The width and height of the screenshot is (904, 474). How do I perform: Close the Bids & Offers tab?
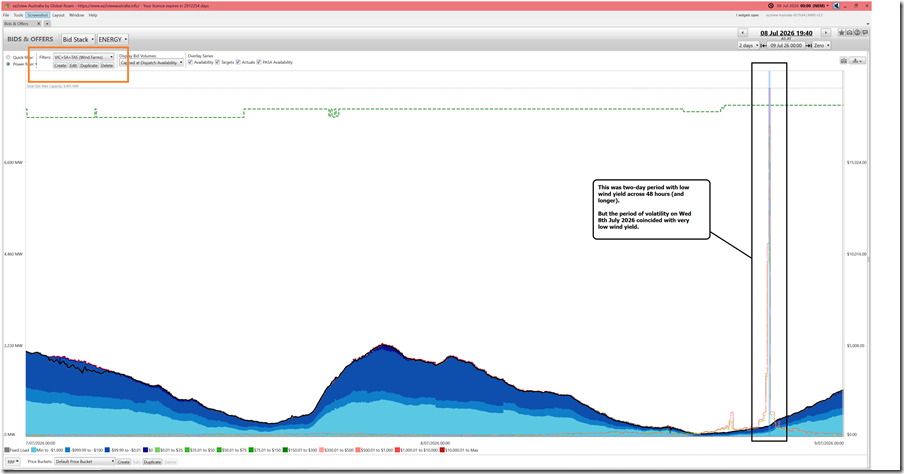[x=39, y=24]
